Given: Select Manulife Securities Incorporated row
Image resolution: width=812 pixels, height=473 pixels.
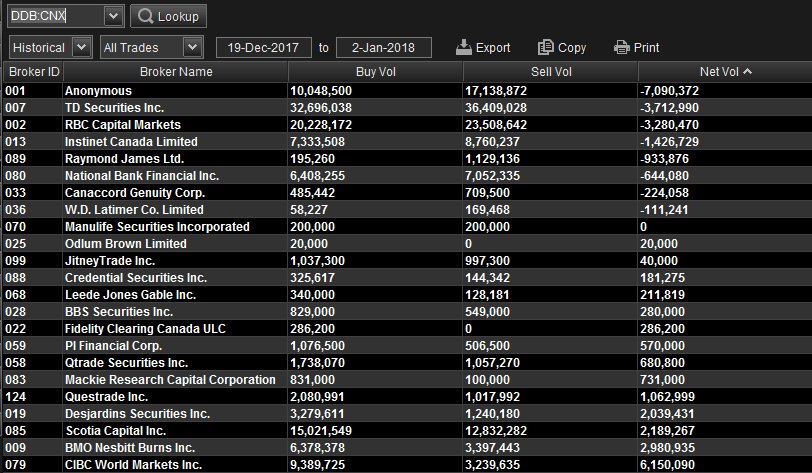Looking at the screenshot, I should point(407,226).
